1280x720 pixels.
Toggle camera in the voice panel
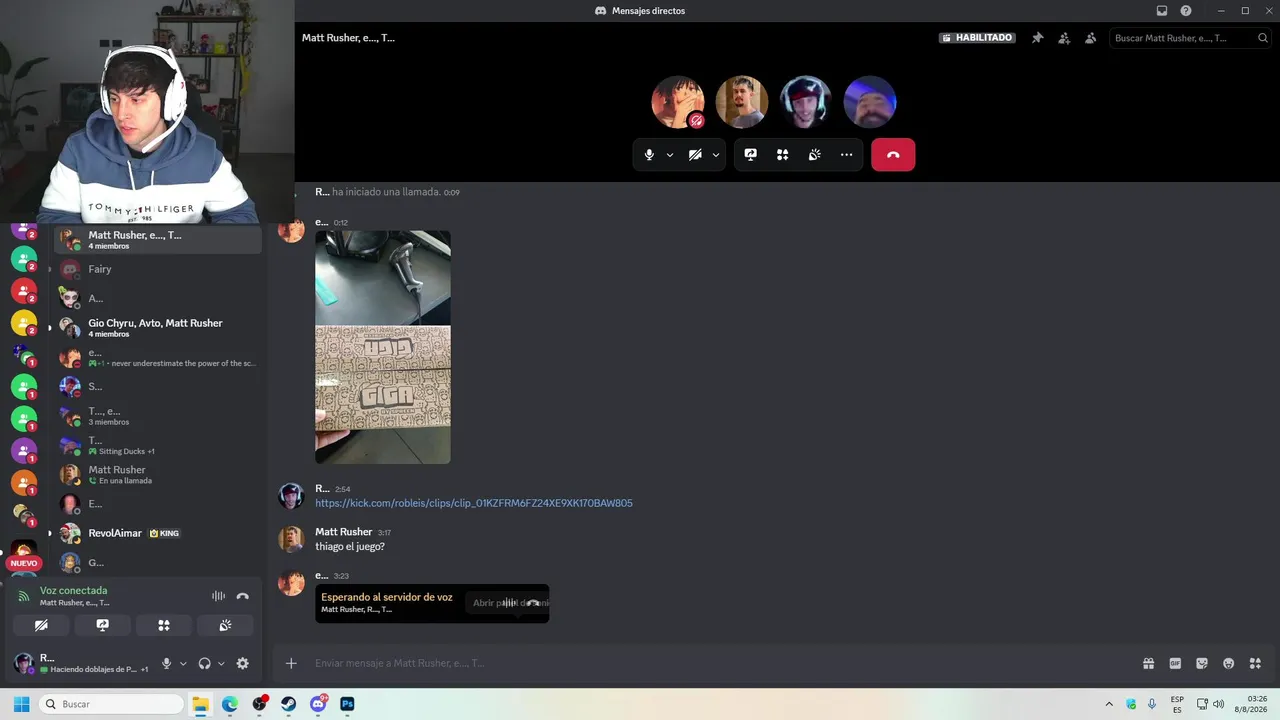41,625
